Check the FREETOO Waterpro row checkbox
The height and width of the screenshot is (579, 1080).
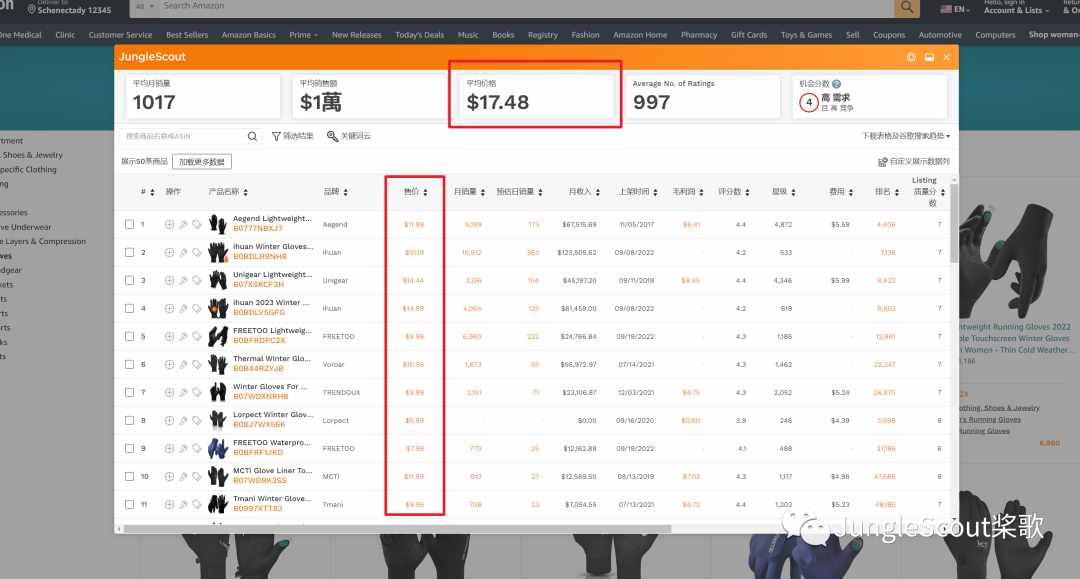click(x=129, y=448)
